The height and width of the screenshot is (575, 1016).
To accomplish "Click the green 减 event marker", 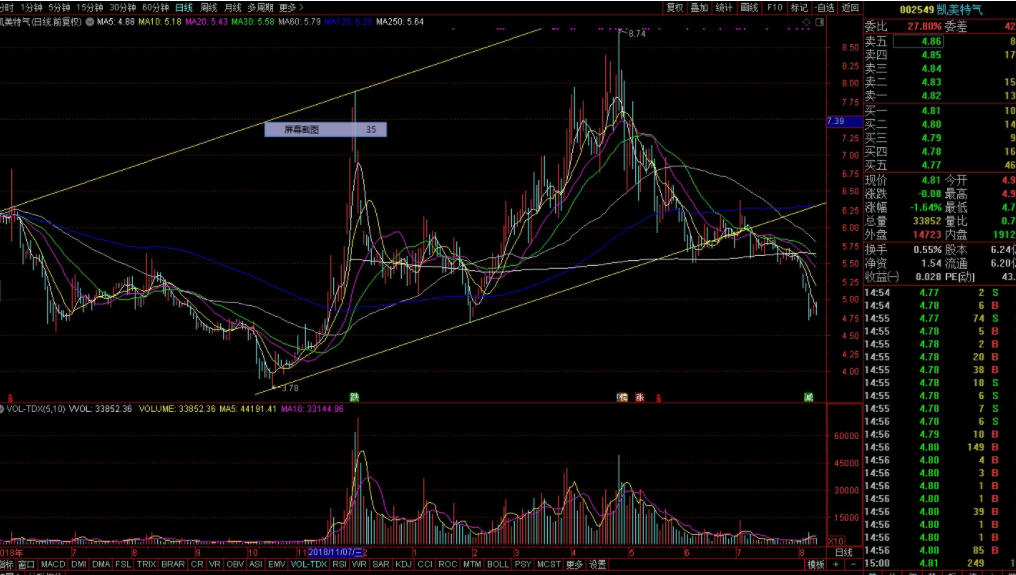I will coord(809,397).
